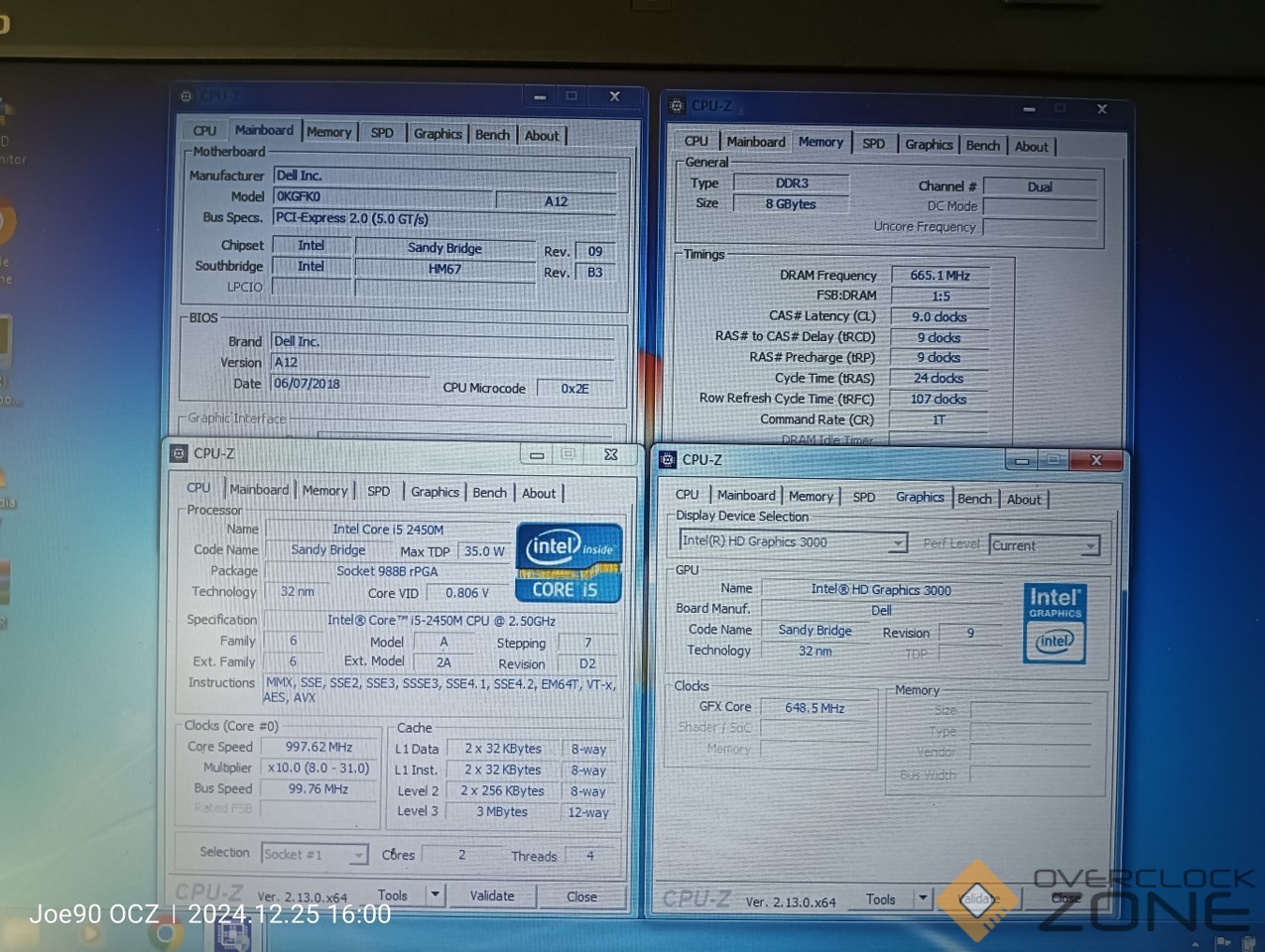Image resolution: width=1265 pixels, height=952 pixels.
Task: Click the Close button at the bottom of the CPU window
Action: [x=581, y=896]
